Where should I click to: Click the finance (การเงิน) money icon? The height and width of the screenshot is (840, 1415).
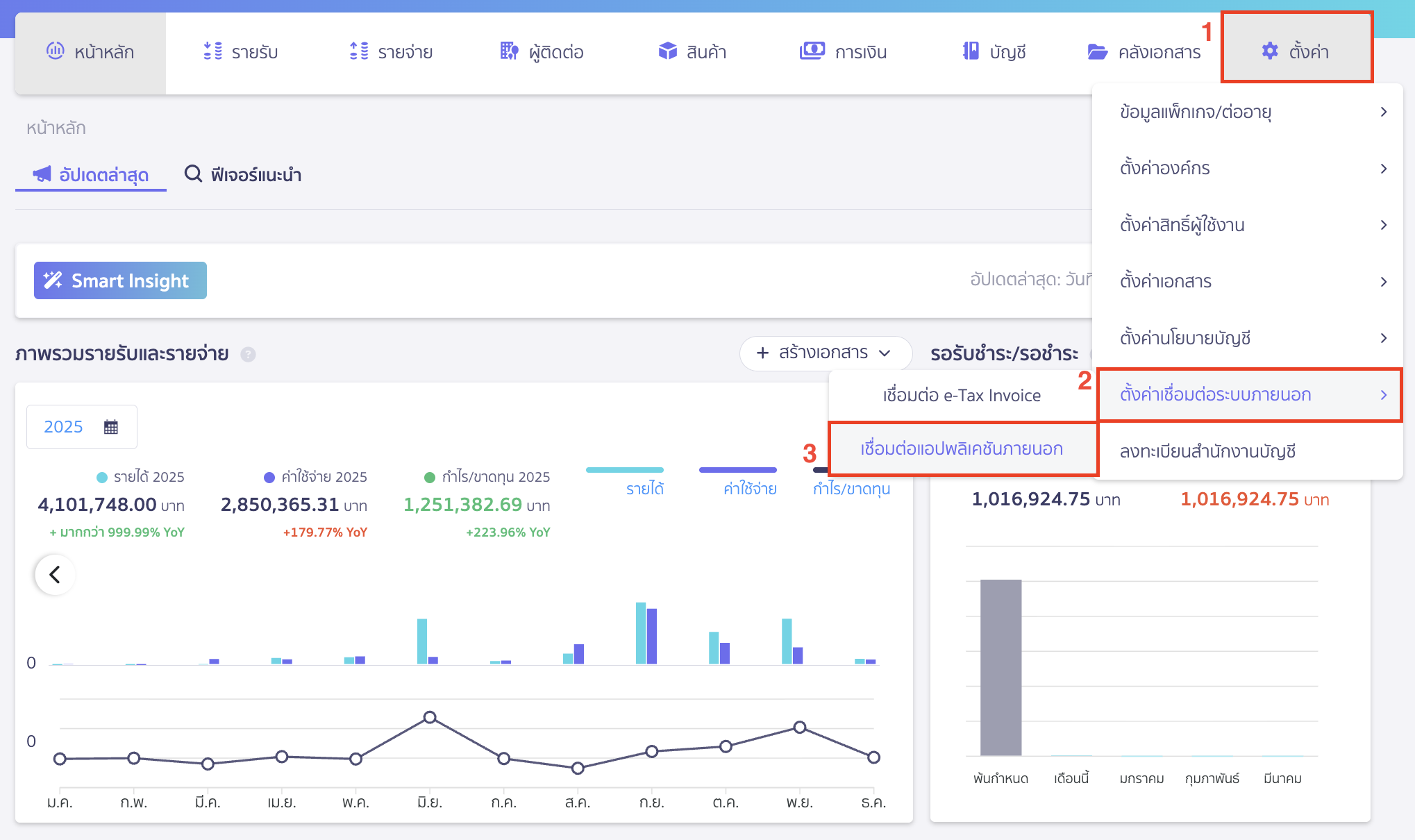coord(812,51)
